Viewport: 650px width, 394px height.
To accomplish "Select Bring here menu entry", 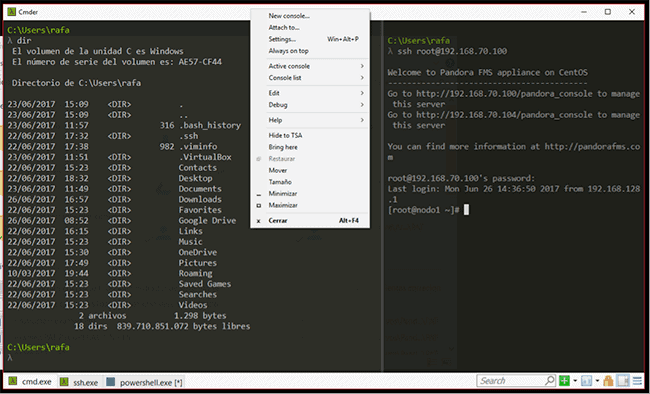I will (310, 147).
